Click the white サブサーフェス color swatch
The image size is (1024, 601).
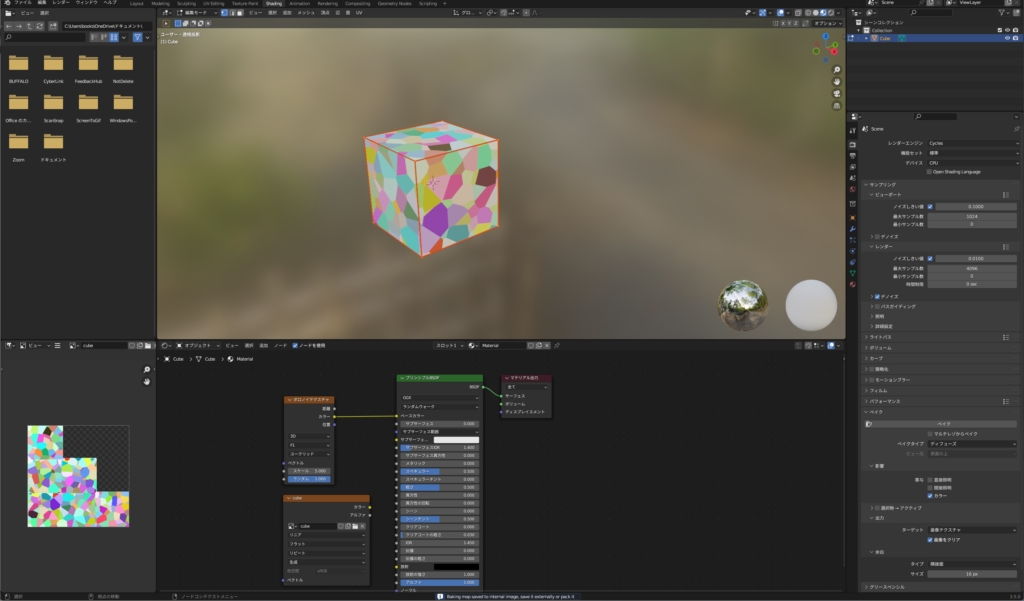(x=456, y=440)
